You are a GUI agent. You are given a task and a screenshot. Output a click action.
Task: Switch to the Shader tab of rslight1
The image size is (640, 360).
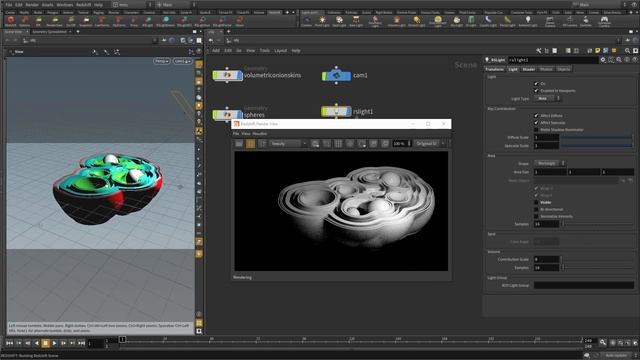tap(529, 69)
